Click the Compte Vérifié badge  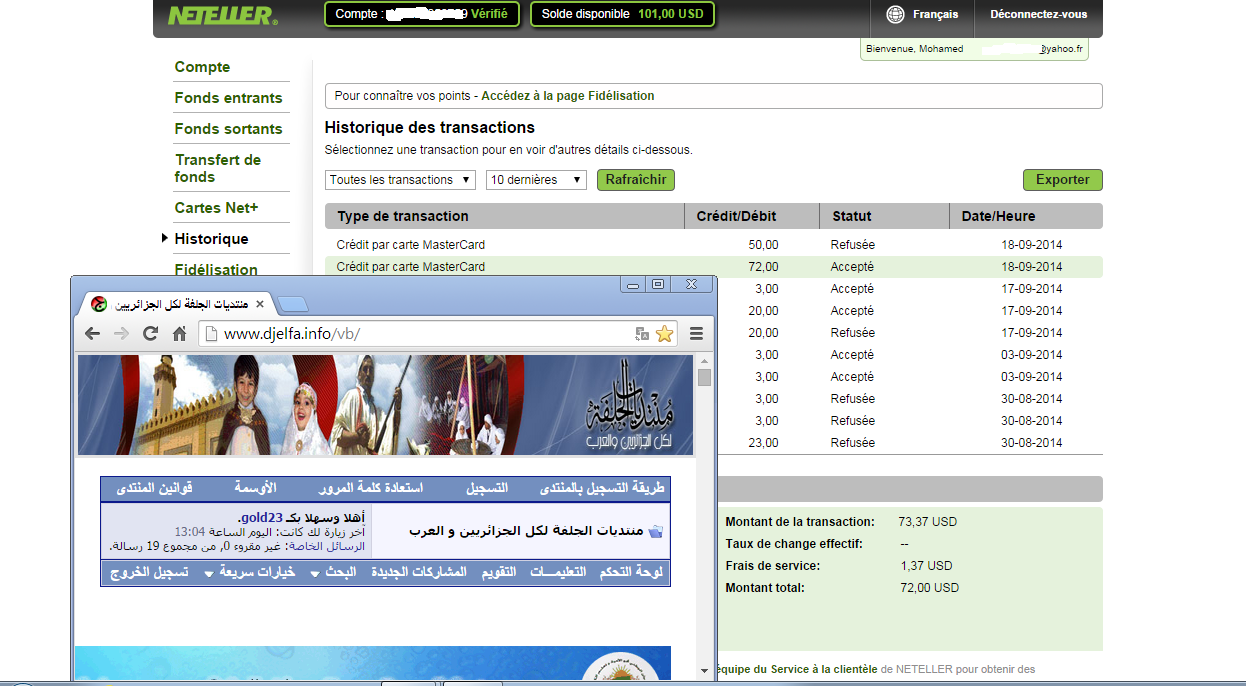pyautogui.click(x=422, y=15)
